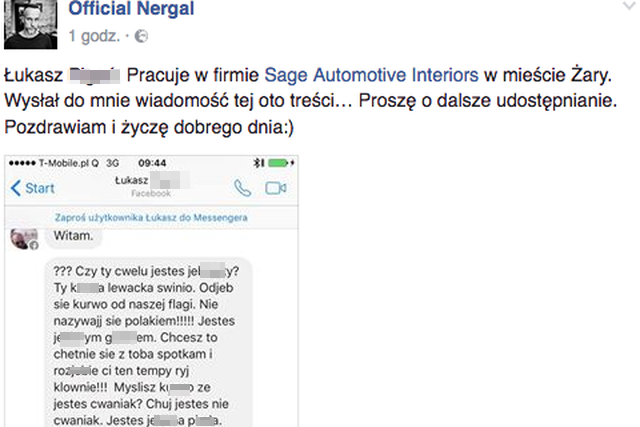640x427 pixels.
Task: Tap the video call camera icon
Action: pos(276,188)
